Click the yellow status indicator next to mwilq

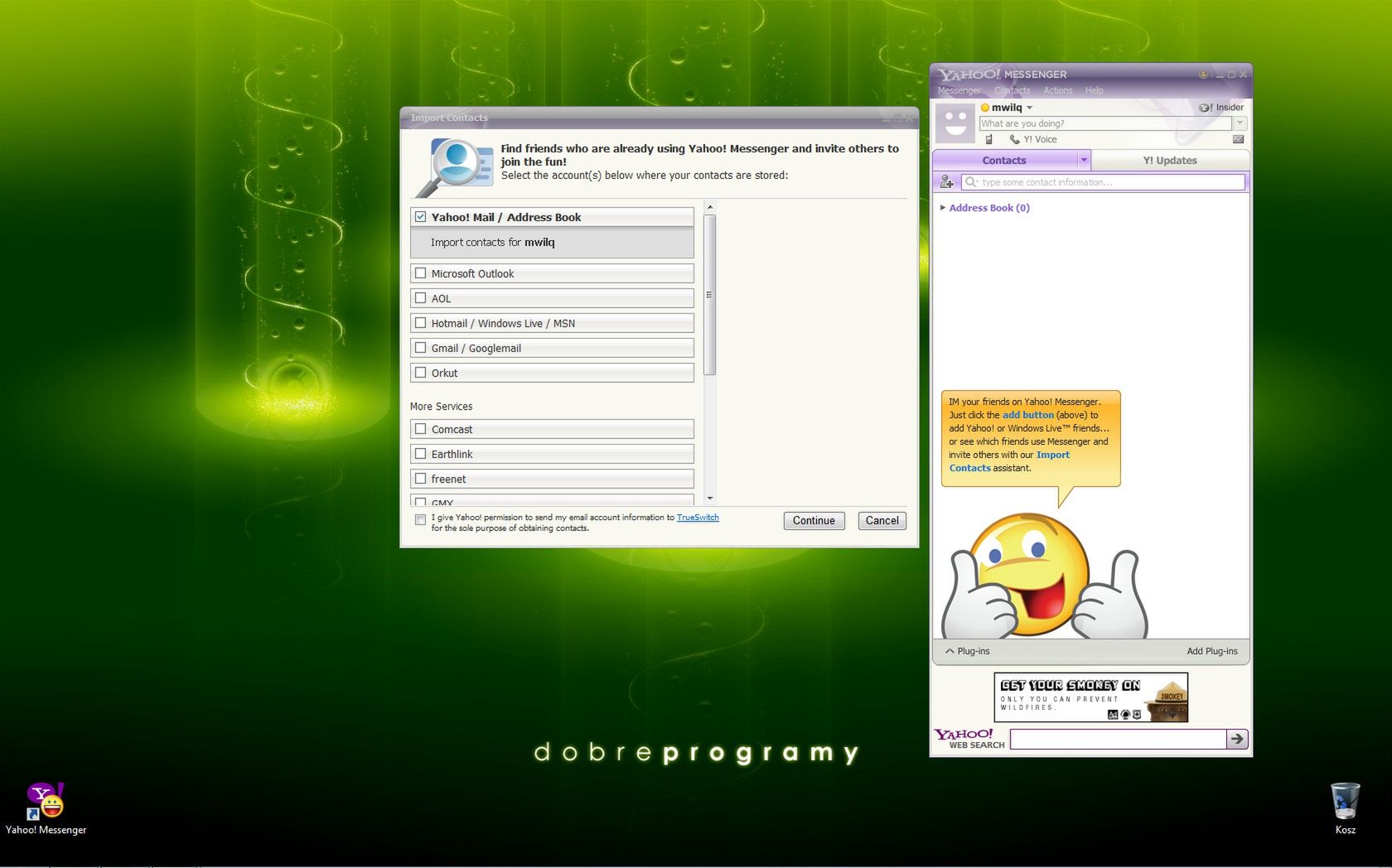click(x=985, y=108)
